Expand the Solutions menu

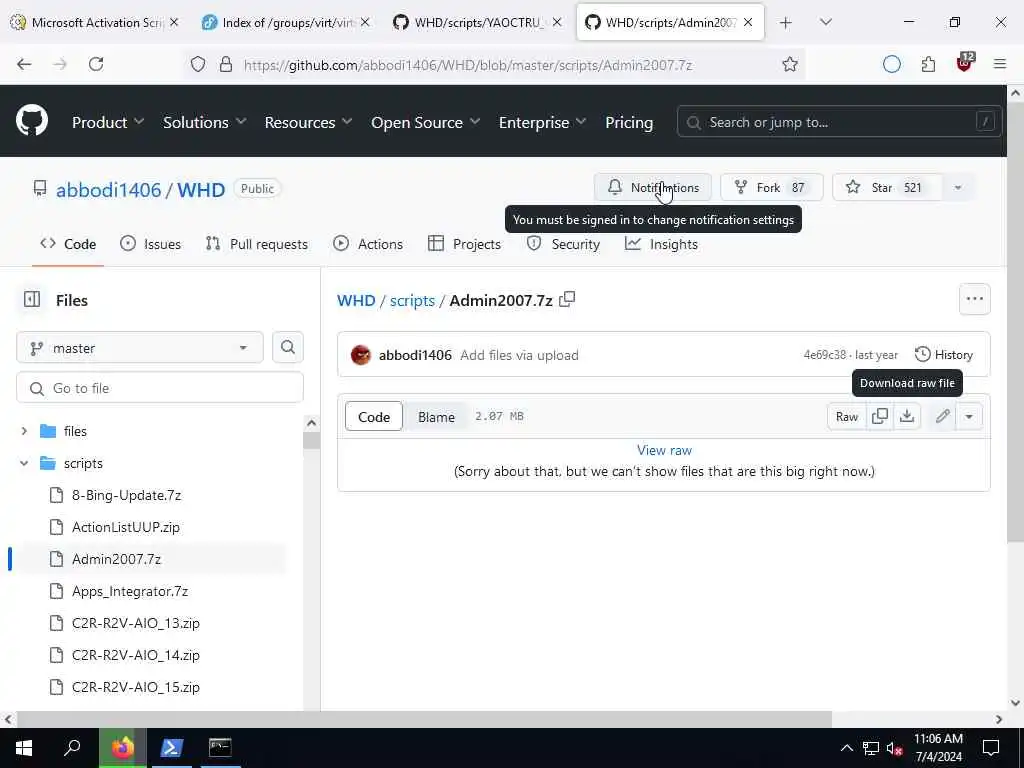click(204, 122)
